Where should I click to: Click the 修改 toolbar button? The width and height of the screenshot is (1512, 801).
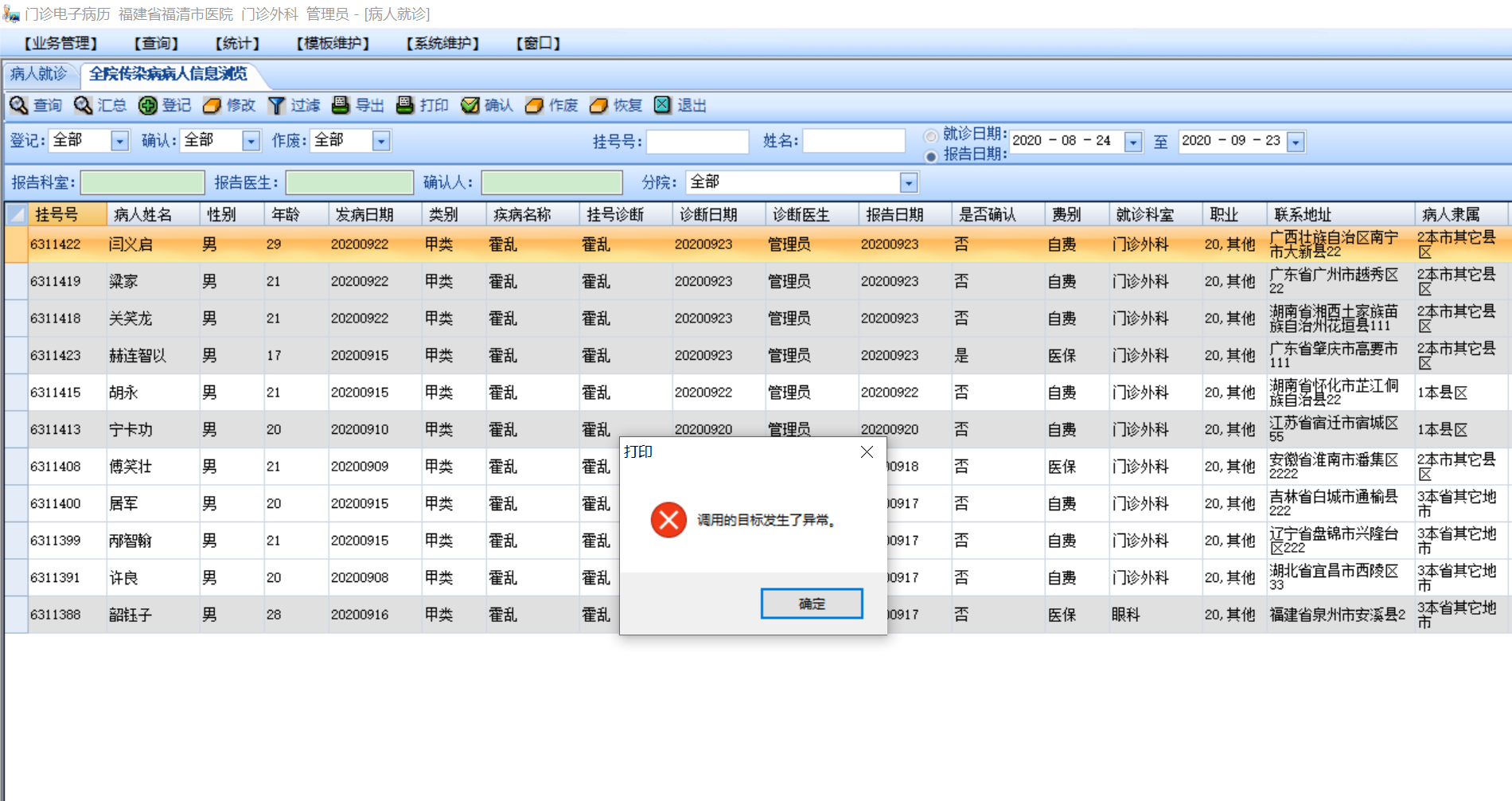tap(229, 105)
